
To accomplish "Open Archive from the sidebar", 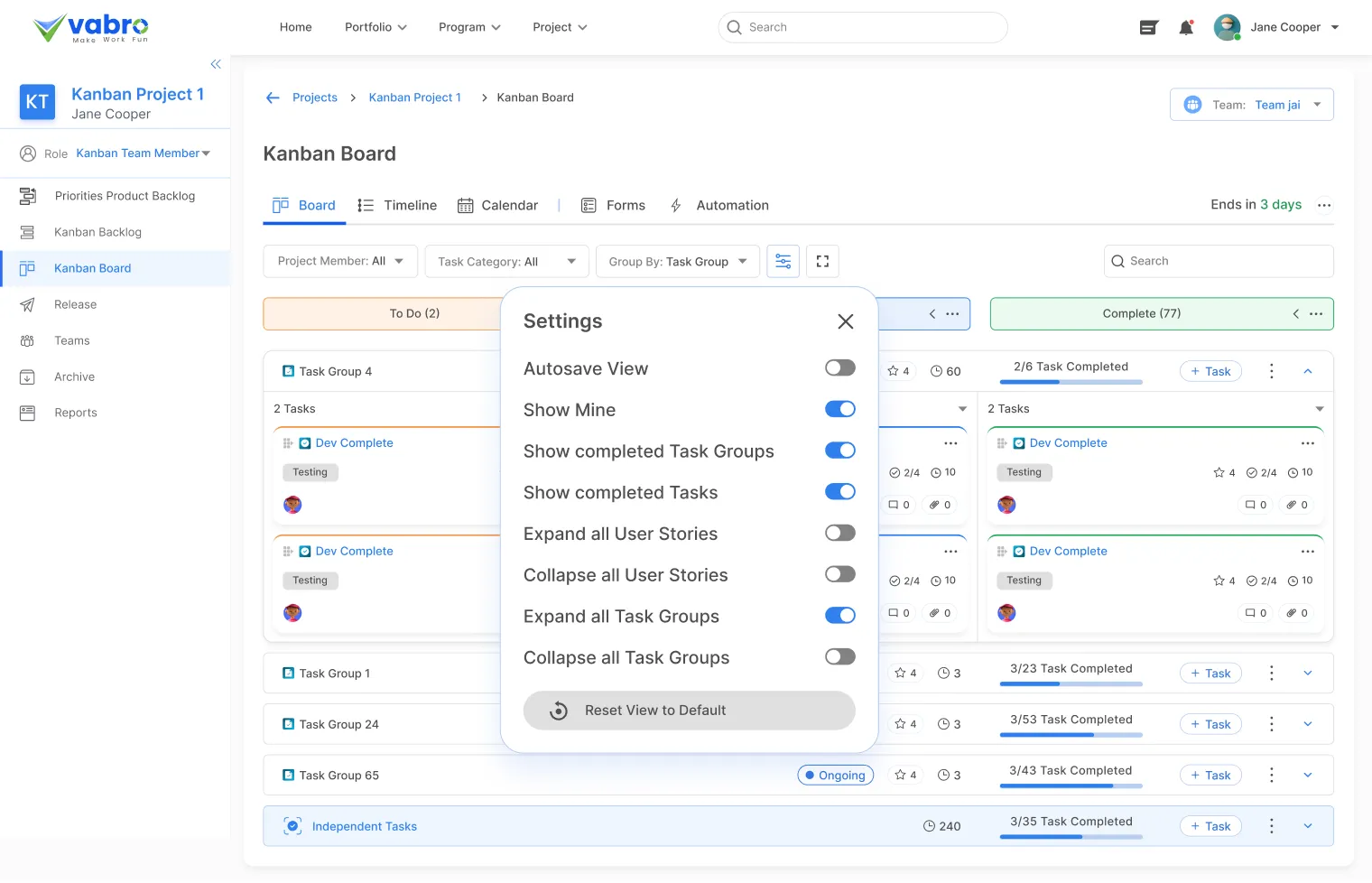I will coord(74,377).
